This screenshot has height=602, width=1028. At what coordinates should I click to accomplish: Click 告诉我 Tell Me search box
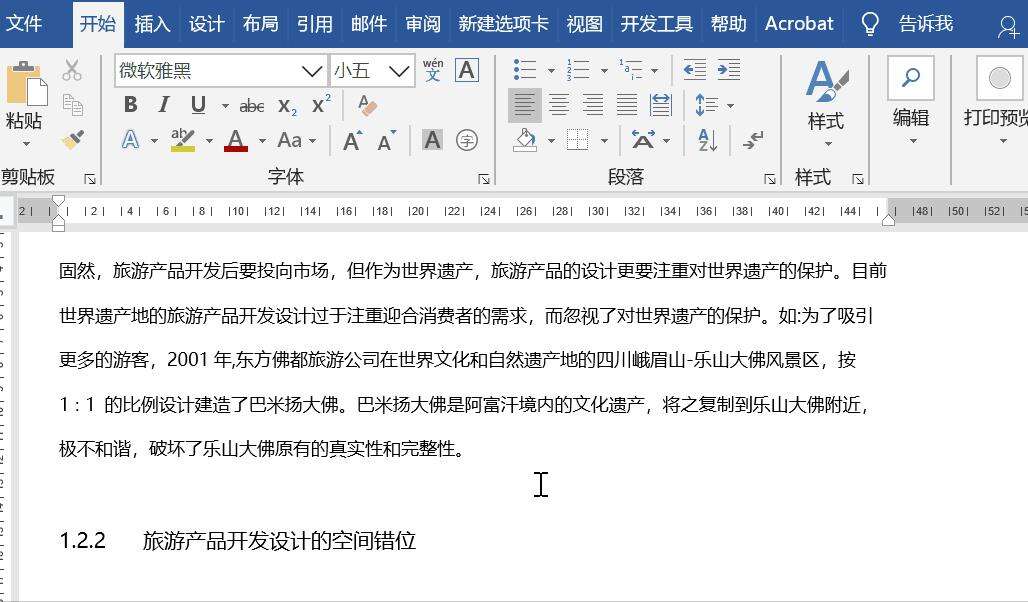click(926, 24)
